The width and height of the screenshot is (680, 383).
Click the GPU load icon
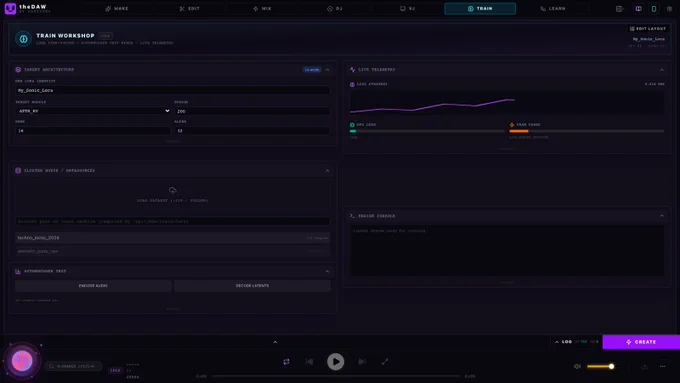pos(352,124)
